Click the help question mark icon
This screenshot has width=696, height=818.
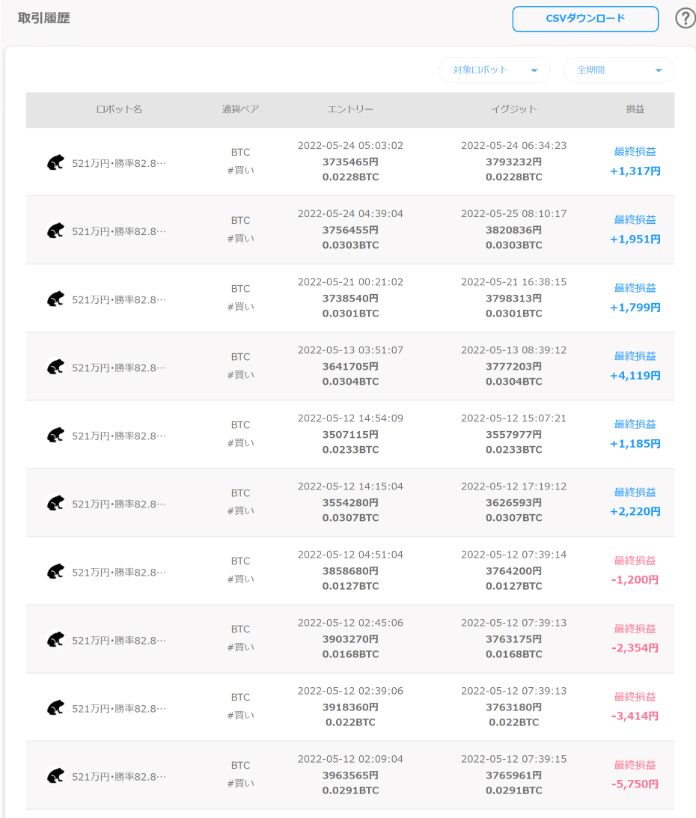click(686, 18)
